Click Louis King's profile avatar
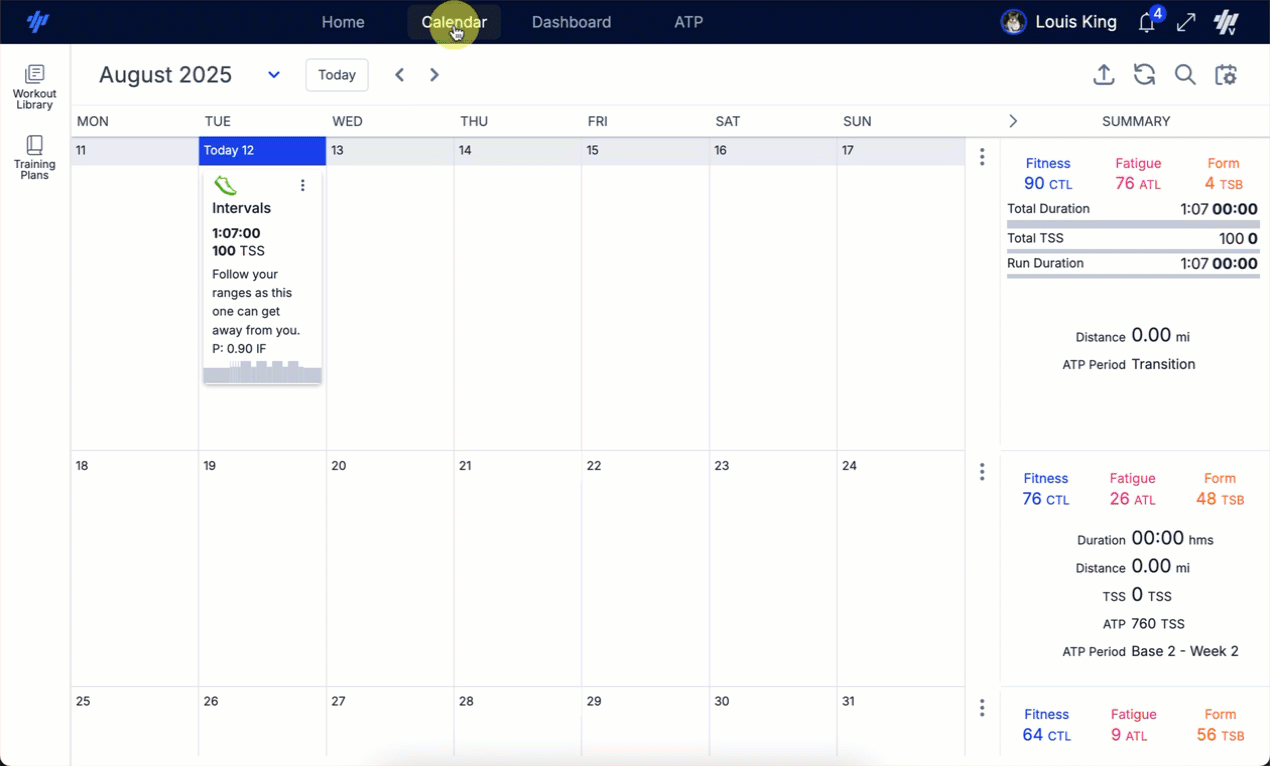Viewport: 1270px width, 766px height. (x=1013, y=22)
